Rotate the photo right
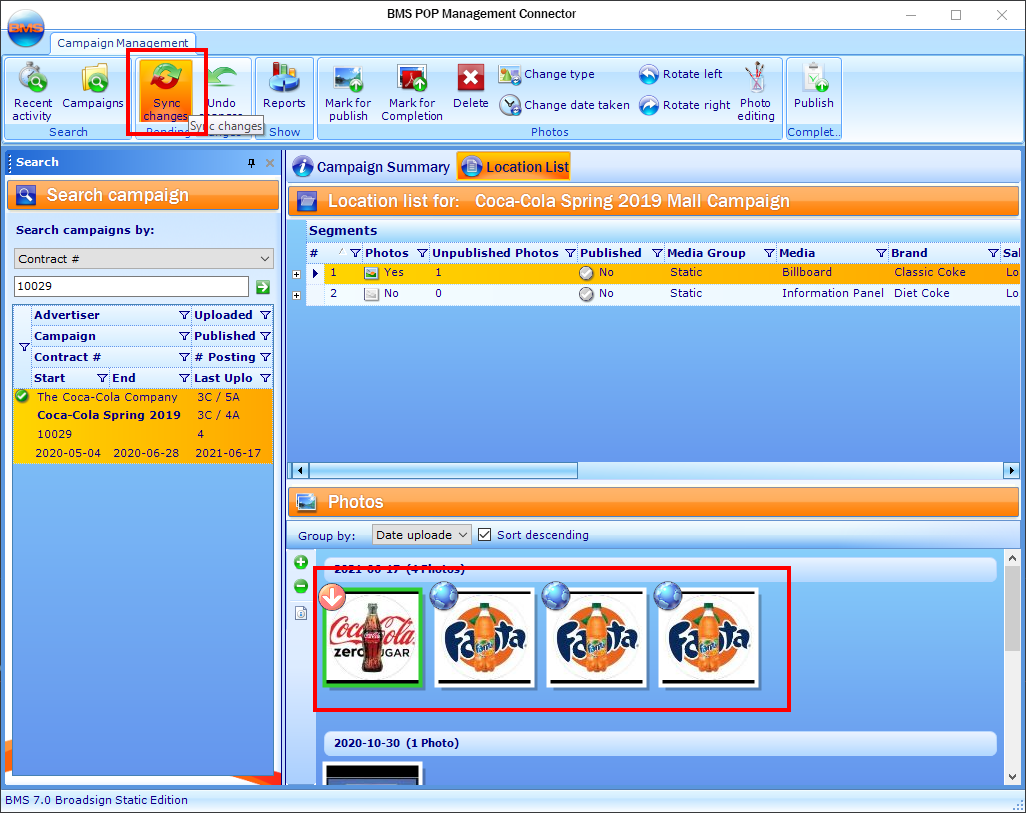The height and width of the screenshot is (813, 1026). click(684, 105)
